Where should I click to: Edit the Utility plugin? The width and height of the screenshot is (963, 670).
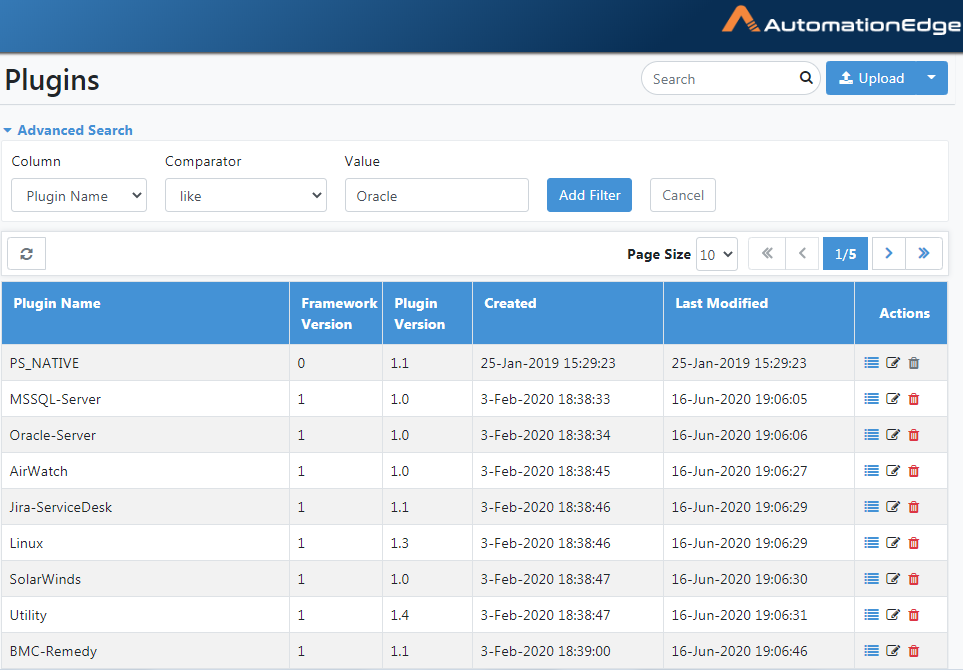click(893, 615)
